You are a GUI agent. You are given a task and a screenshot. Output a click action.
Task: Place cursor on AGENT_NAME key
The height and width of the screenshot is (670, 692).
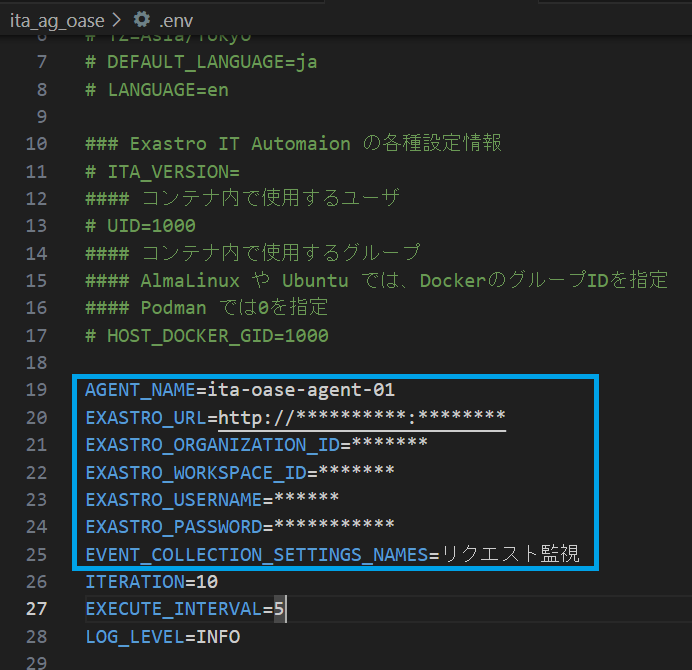[140, 390]
